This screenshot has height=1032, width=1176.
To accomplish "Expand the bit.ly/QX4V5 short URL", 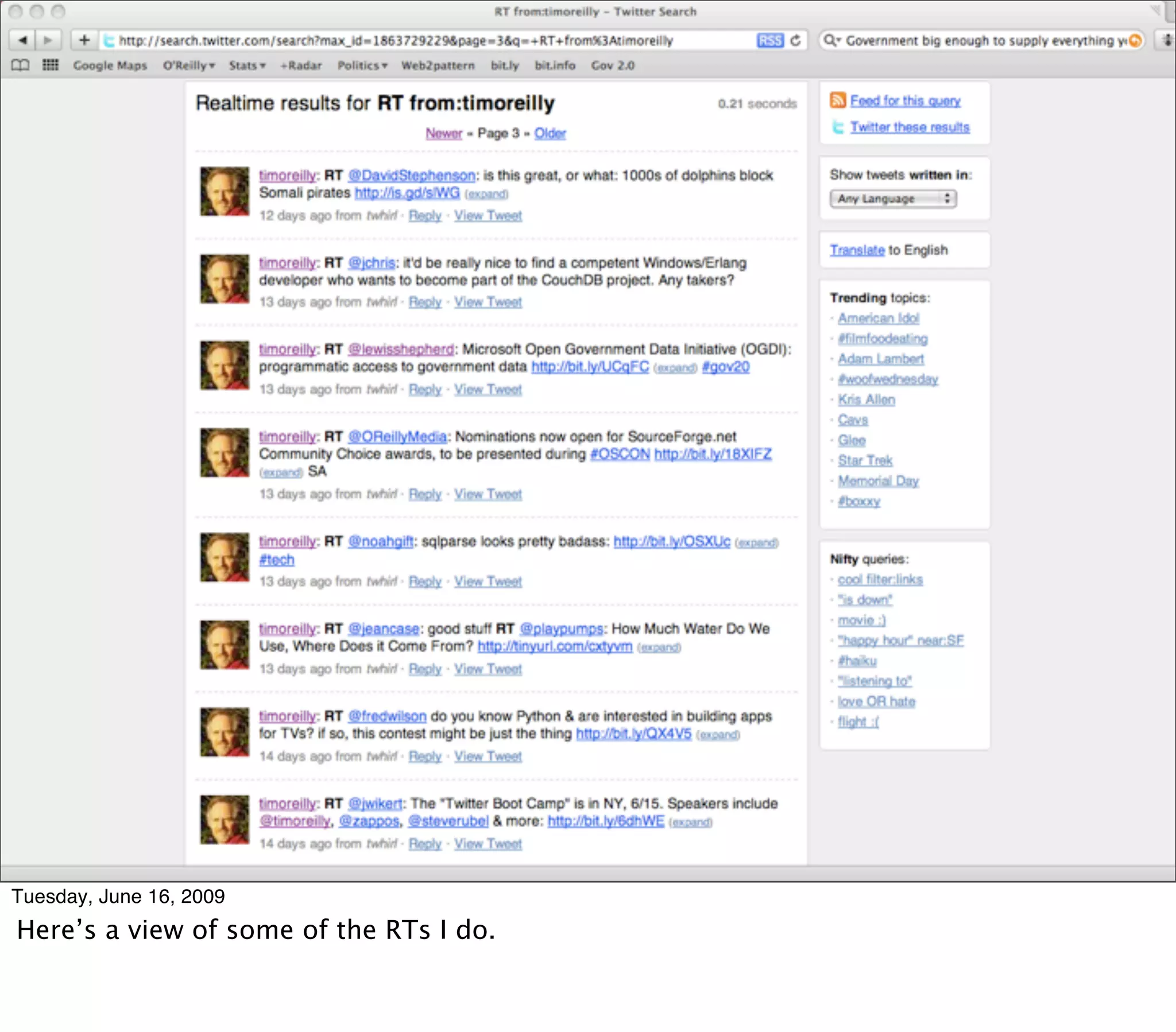I will pos(717,735).
